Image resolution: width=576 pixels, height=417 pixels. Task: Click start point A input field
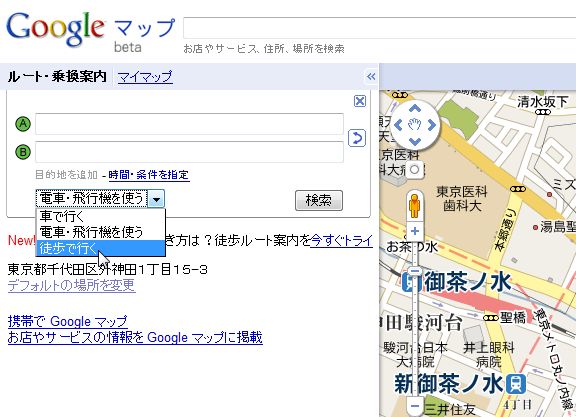point(189,124)
